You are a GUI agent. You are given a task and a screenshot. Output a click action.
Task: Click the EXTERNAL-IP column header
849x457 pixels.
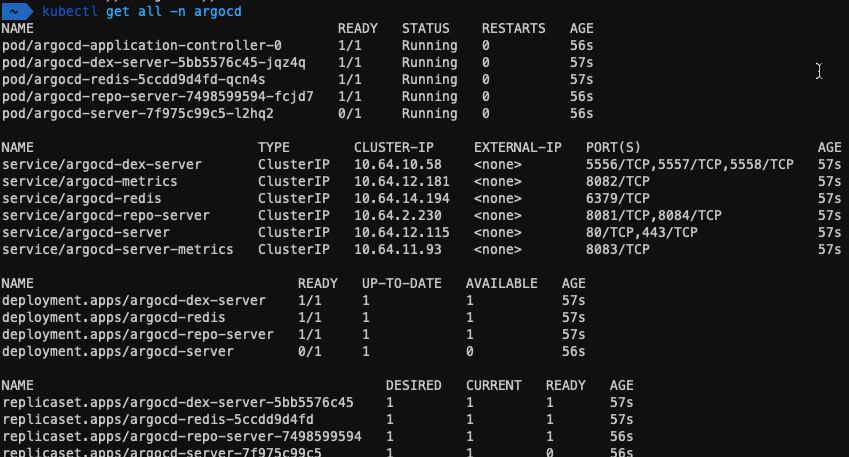518,147
